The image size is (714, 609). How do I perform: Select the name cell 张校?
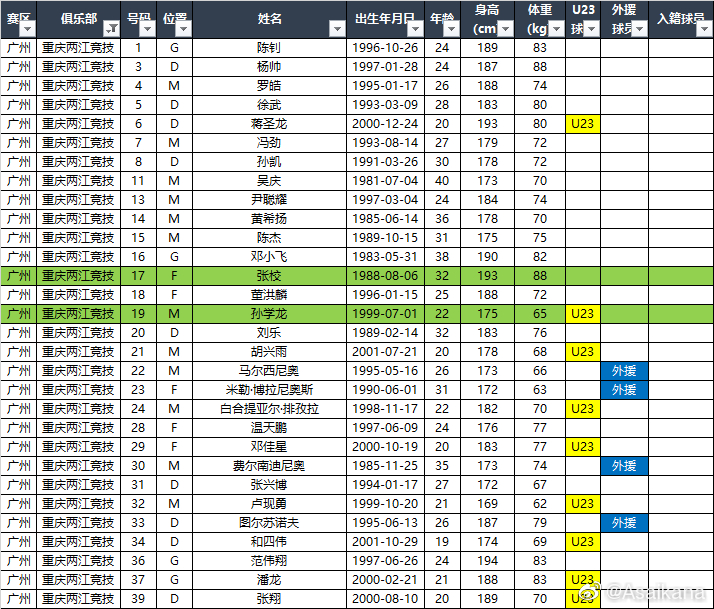269,276
